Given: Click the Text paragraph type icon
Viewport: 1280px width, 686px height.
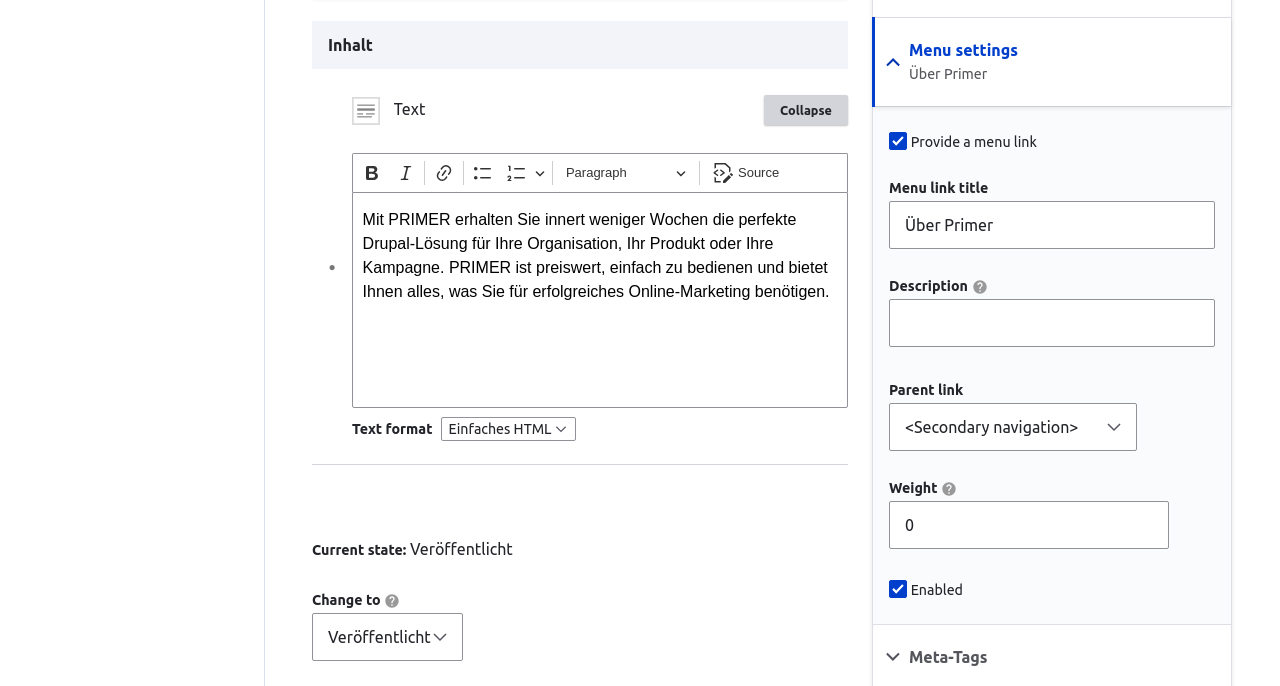Looking at the screenshot, I should click(366, 111).
